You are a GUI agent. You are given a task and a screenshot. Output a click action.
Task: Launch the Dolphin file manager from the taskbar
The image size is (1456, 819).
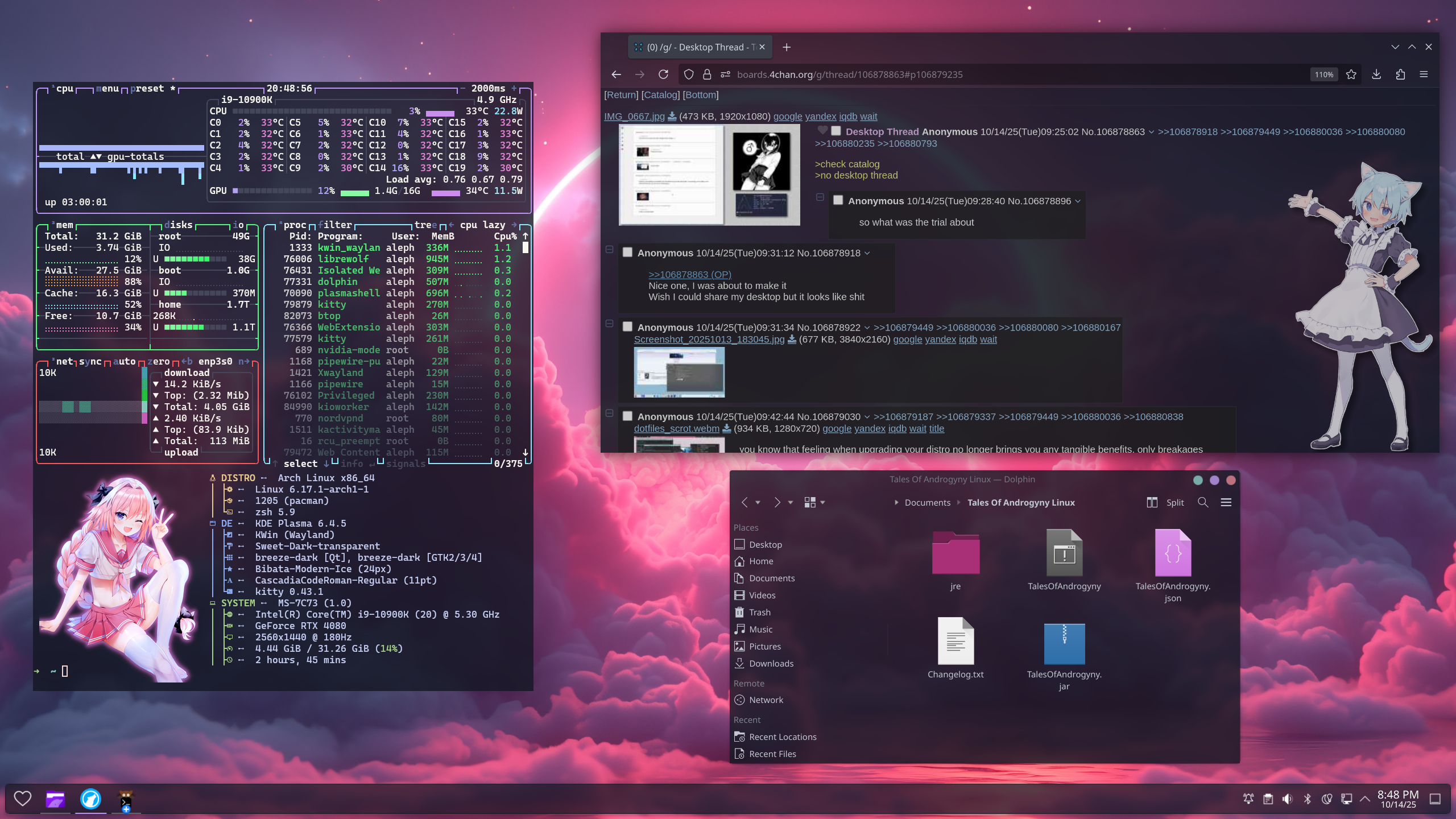(x=55, y=799)
